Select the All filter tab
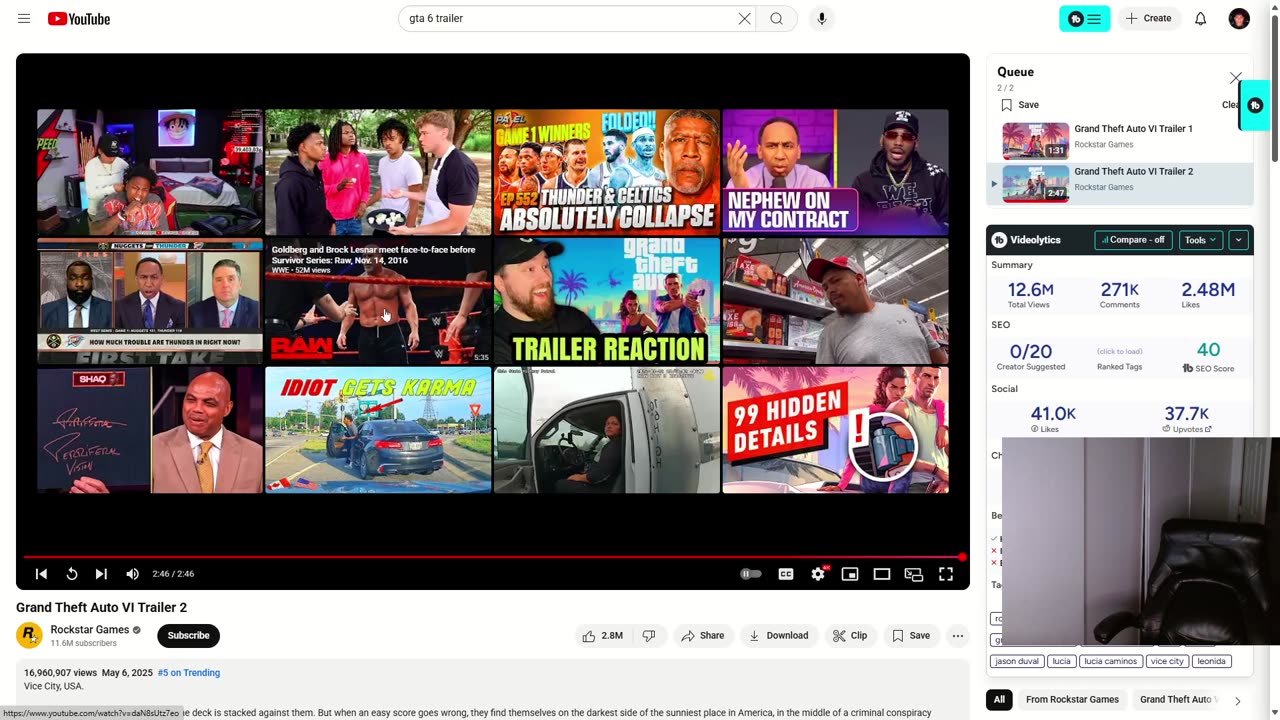This screenshot has width=1280, height=720. pos(998,700)
